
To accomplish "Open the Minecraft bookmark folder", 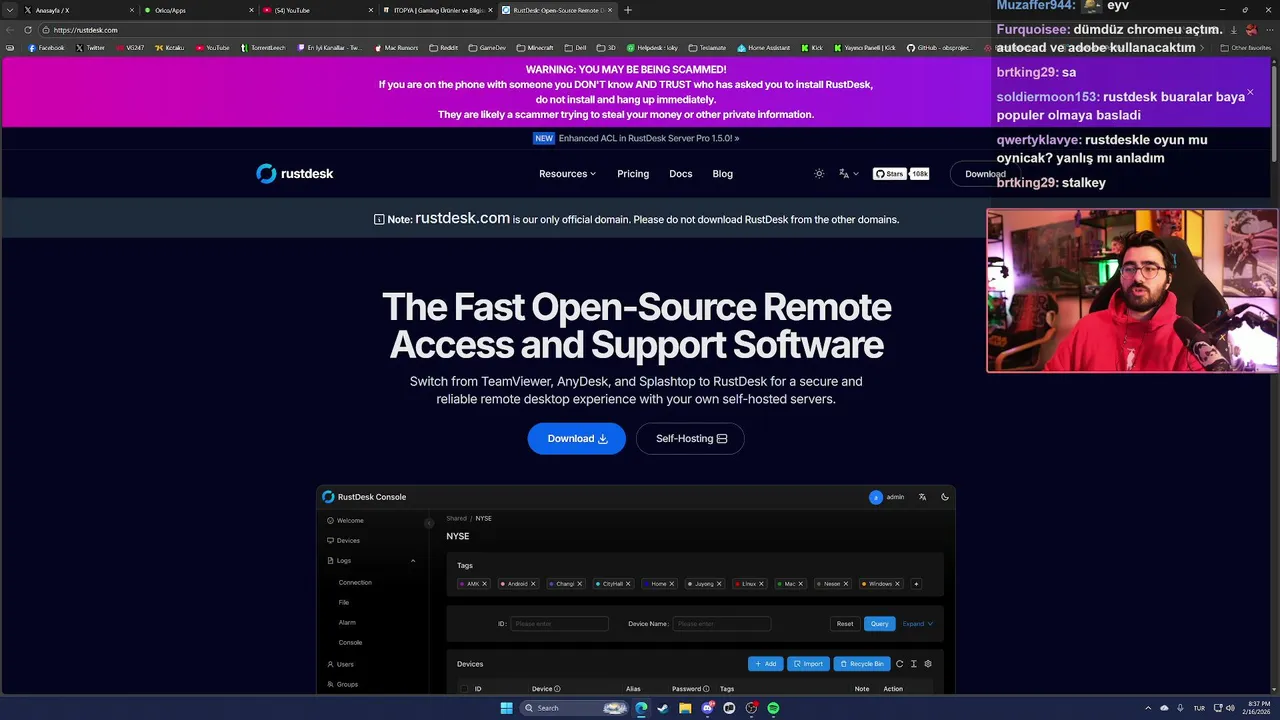I will [535, 48].
